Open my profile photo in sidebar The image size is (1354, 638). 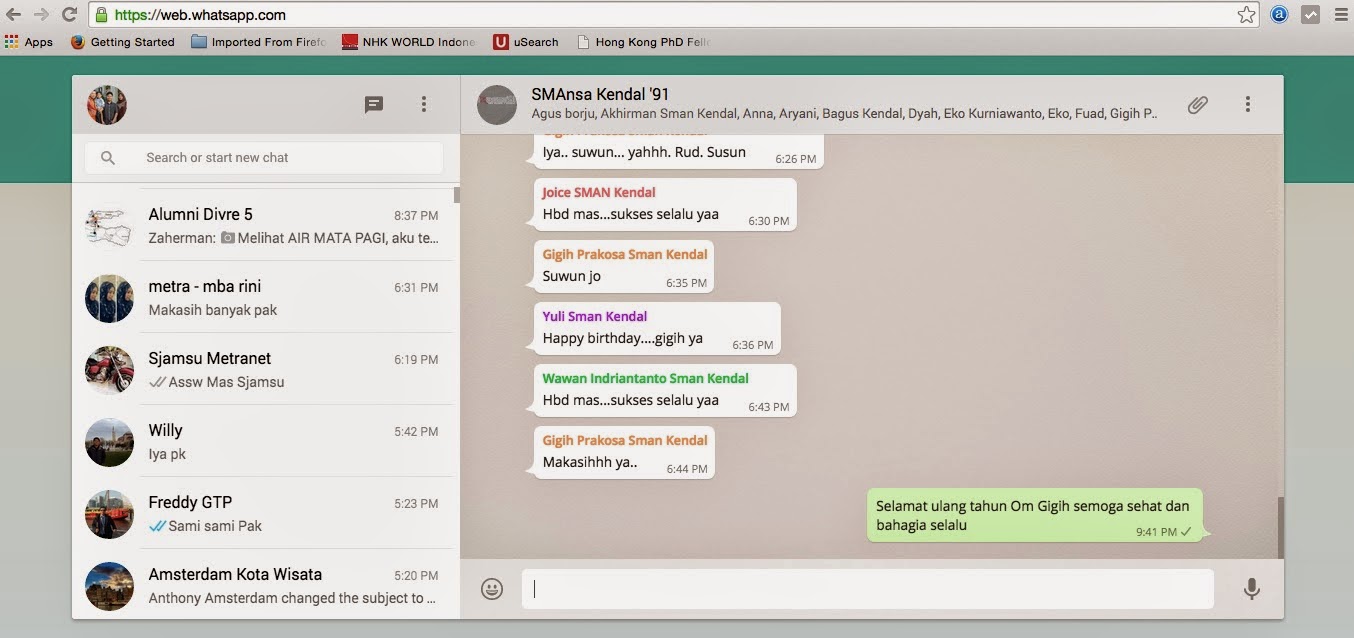click(x=107, y=105)
